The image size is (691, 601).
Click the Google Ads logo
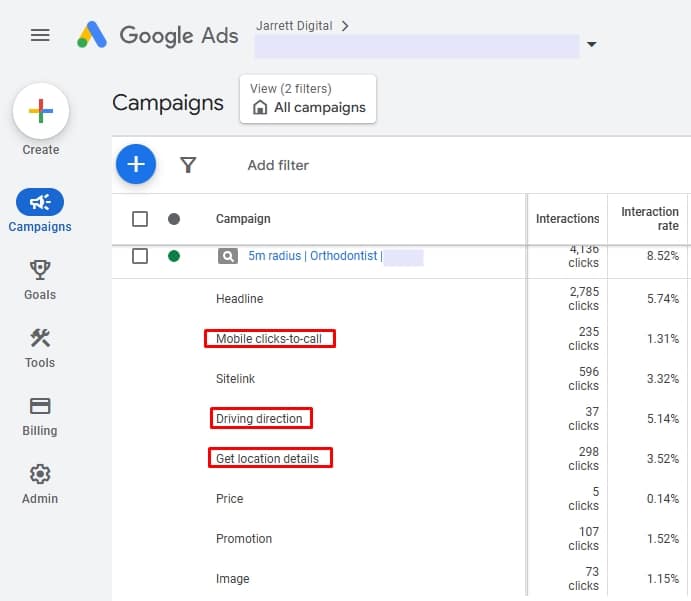point(93,35)
